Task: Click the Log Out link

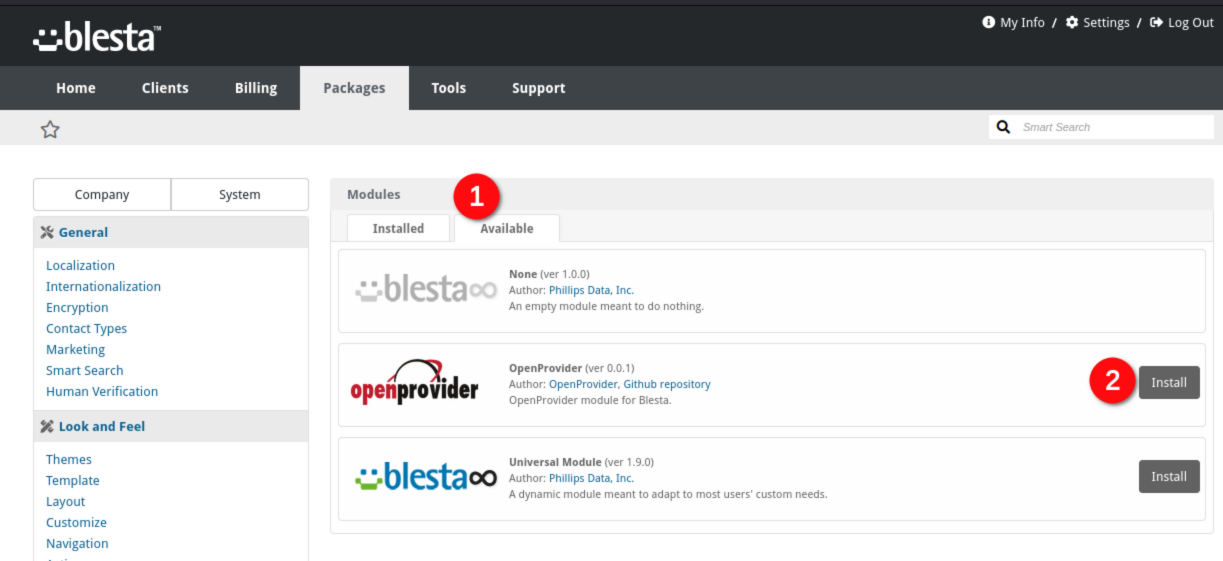Action: (x=1191, y=23)
